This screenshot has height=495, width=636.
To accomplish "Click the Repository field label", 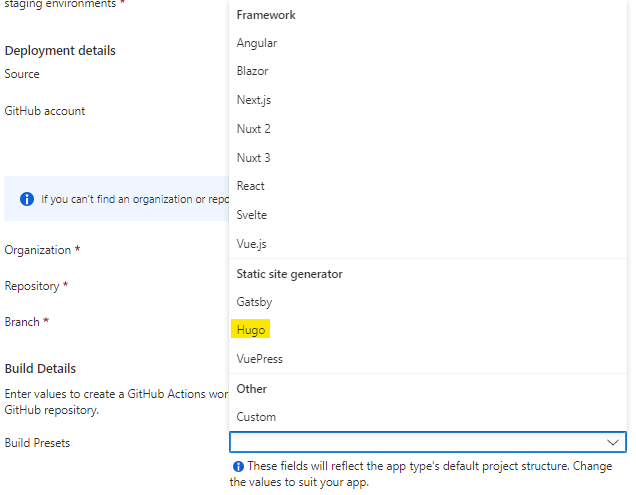I will tap(32, 286).
